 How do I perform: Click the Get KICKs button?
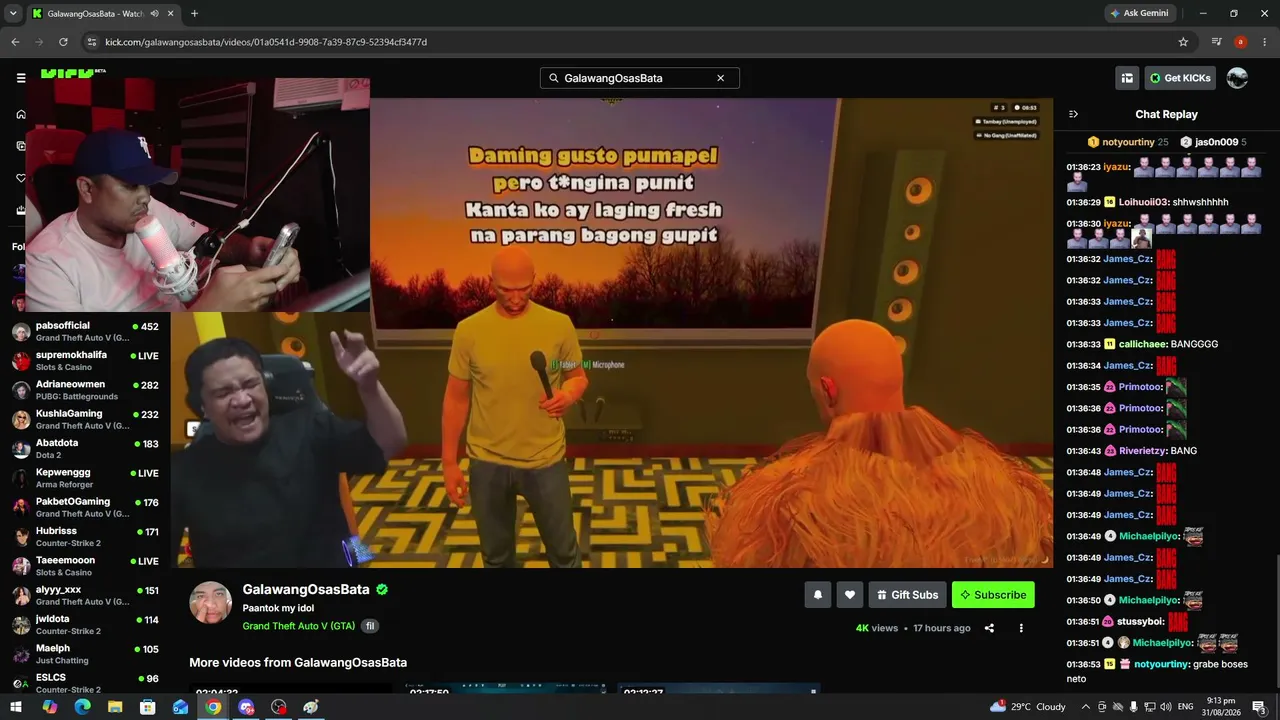[x=1180, y=78]
